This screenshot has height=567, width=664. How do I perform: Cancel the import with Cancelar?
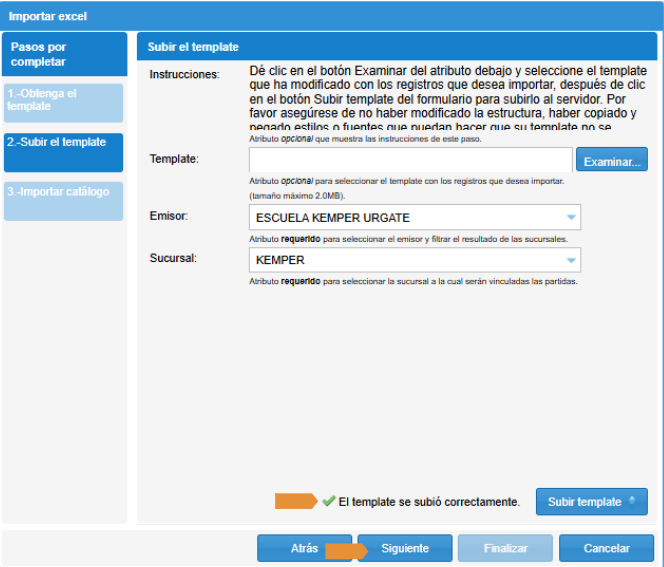[x=606, y=548]
